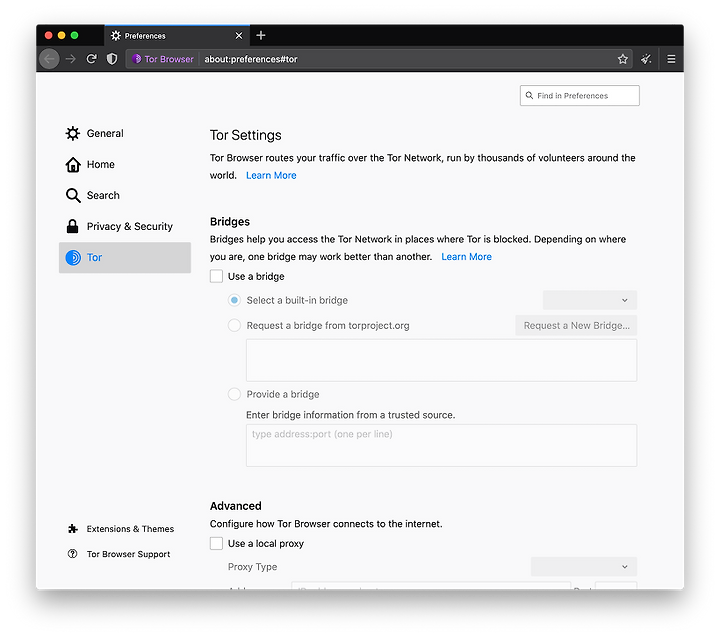The width and height of the screenshot is (720, 637).
Task: Select the Provide a bridge radio option
Action: (x=234, y=394)
